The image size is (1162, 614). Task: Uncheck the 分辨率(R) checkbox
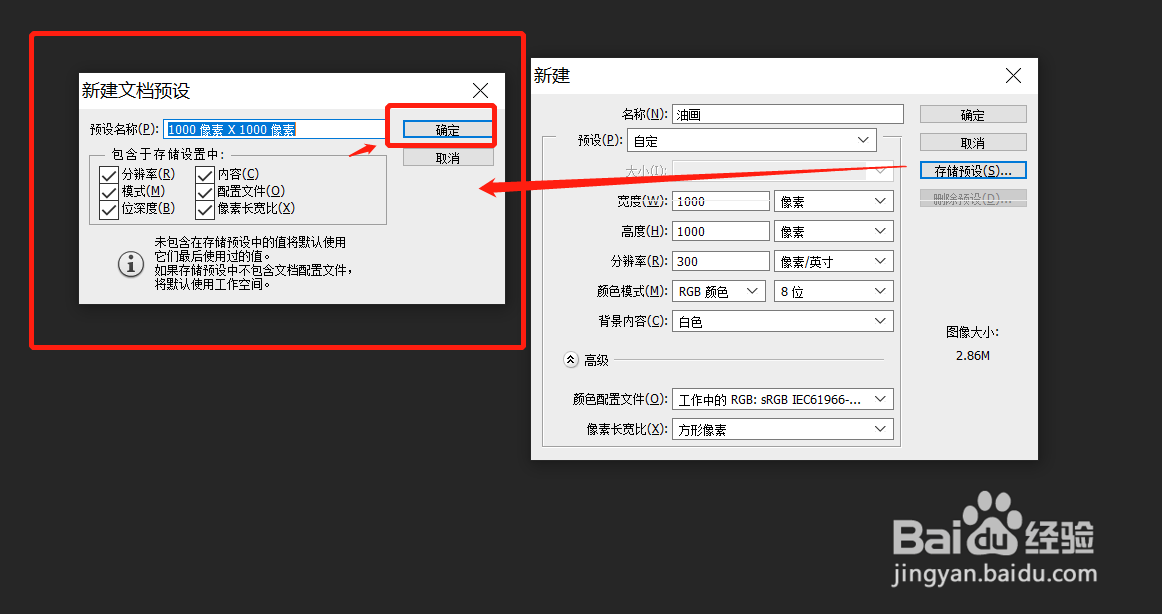109,173
